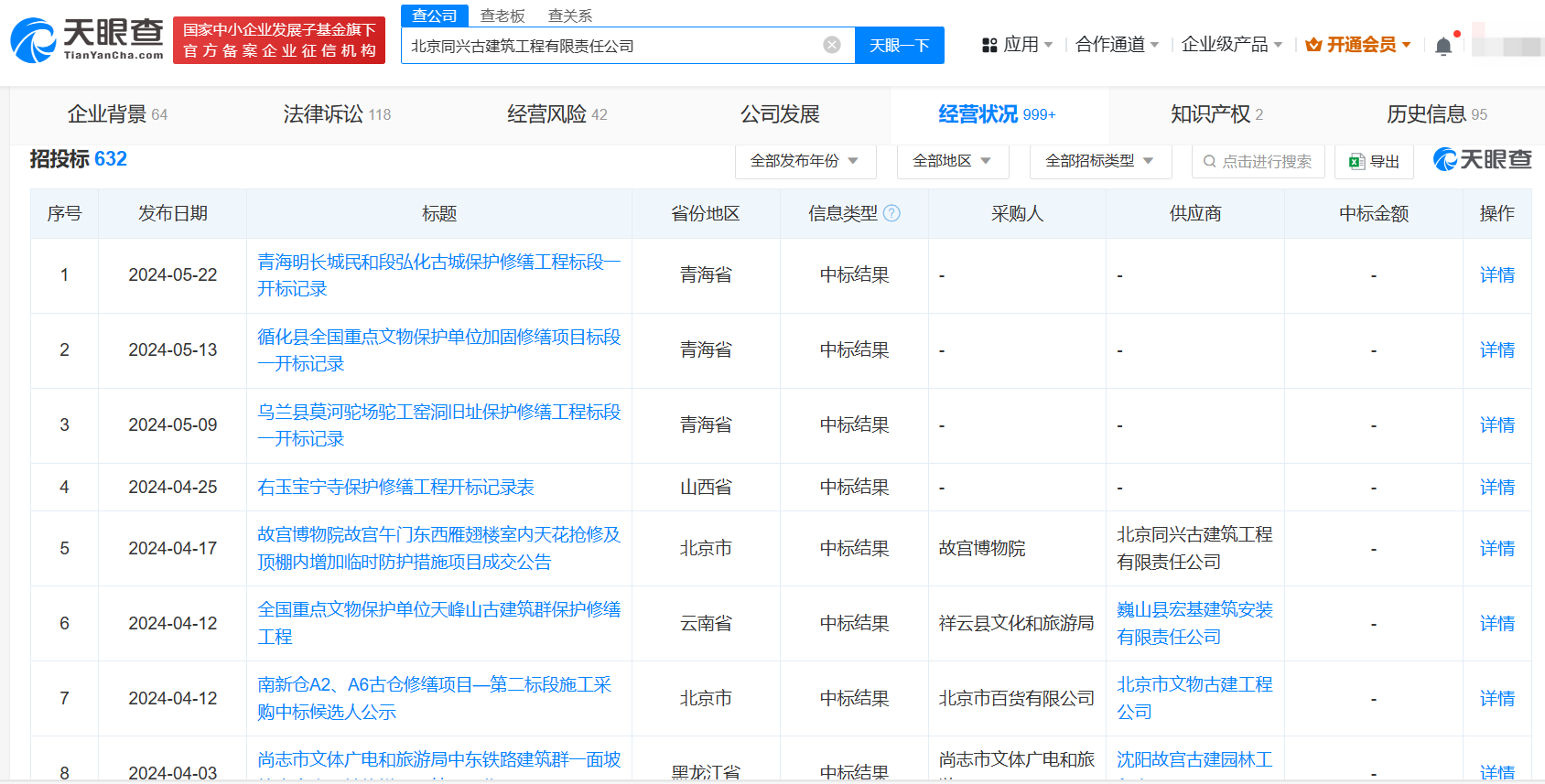The height and width of the screenshot is (784, 1545).
Task: Expand the 应用 dropdown
Action: tap(1018, 45)
